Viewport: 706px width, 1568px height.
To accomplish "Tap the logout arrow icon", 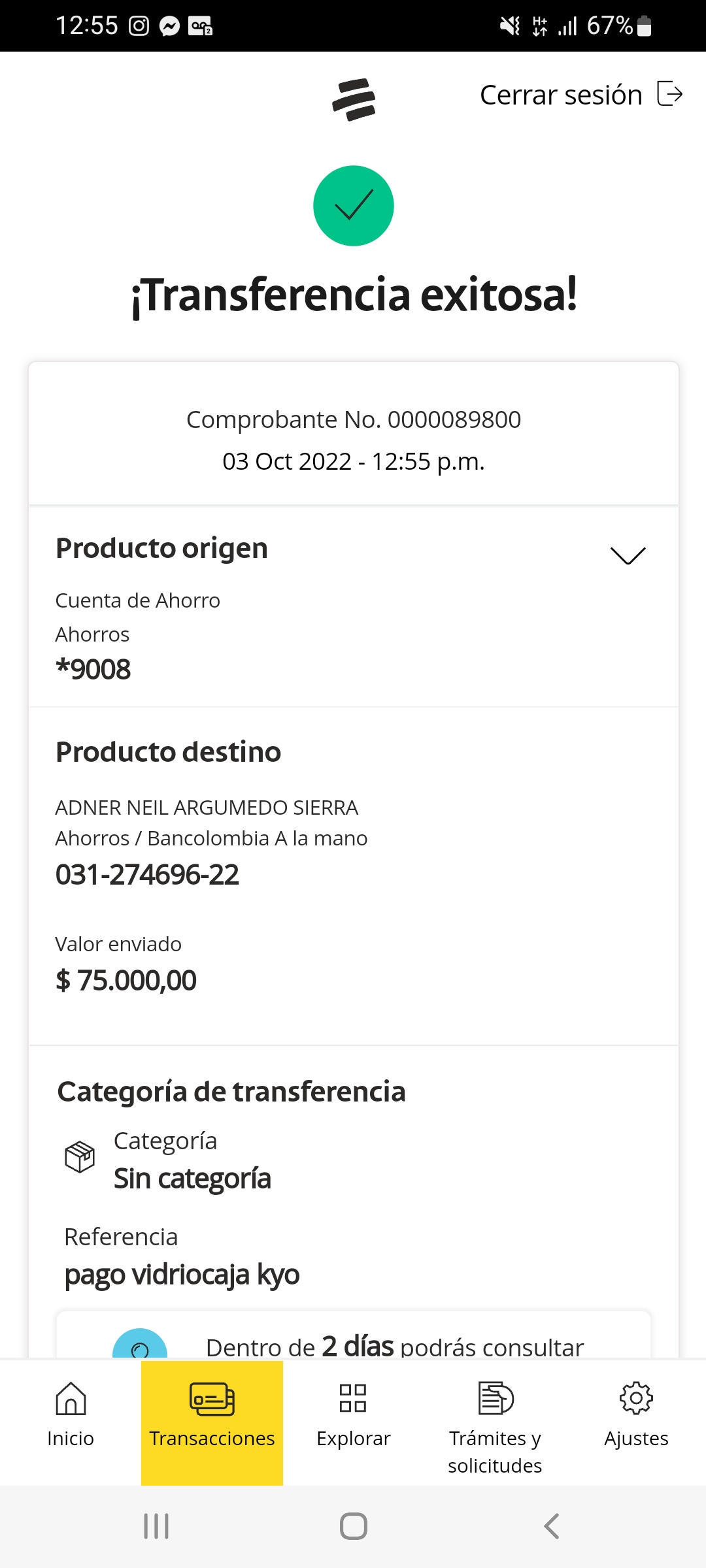I will click(670, 94).
